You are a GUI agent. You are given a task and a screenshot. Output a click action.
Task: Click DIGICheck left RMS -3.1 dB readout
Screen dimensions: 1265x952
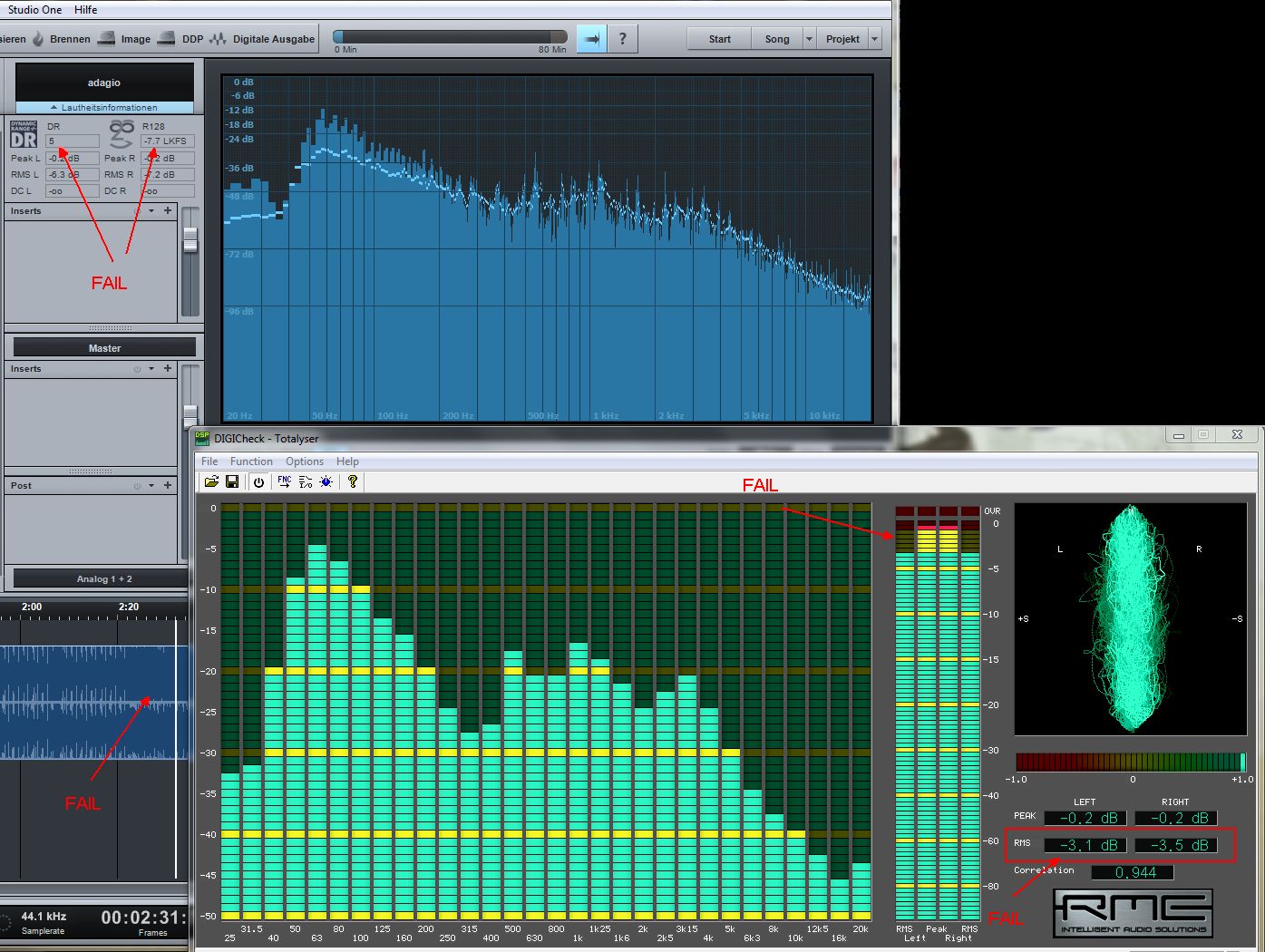[1085, 845]
